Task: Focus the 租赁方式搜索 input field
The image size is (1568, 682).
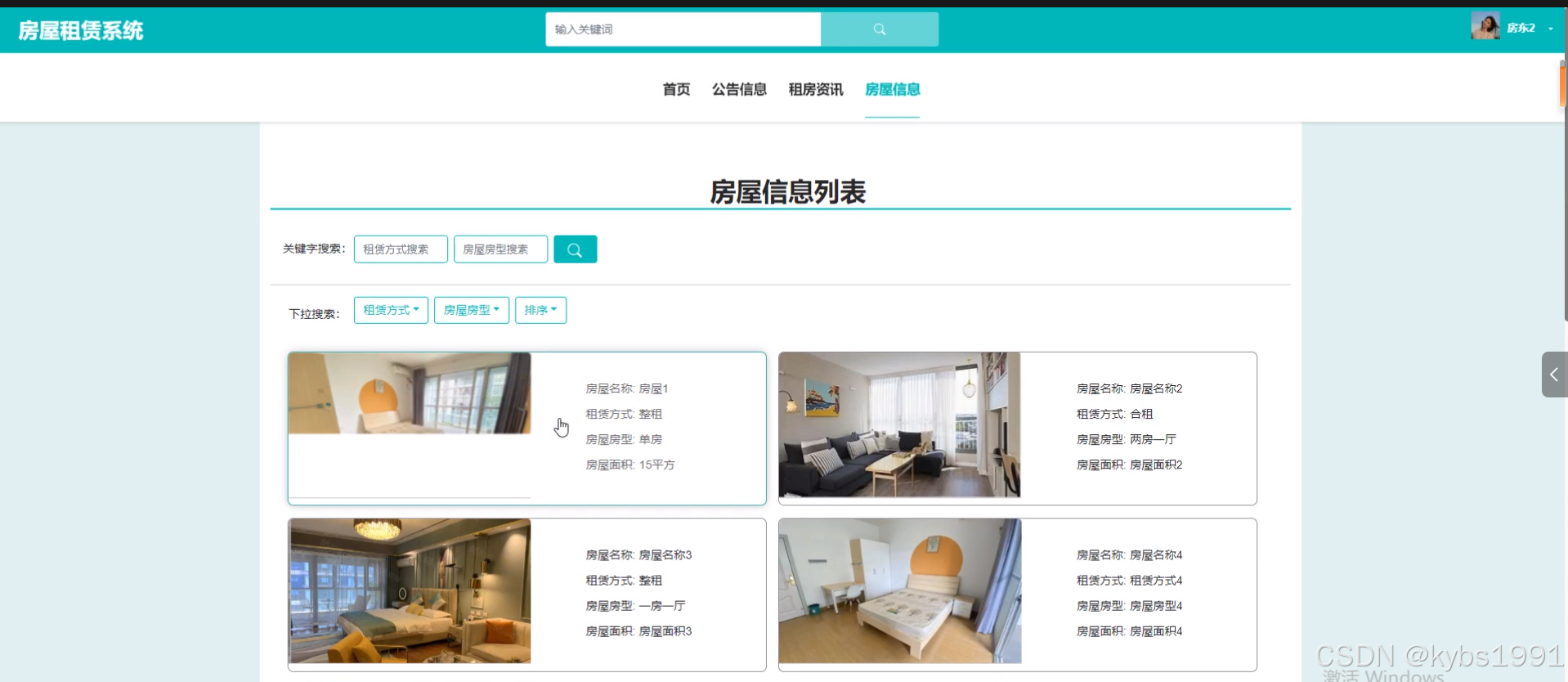Action: tap(401, 249)
